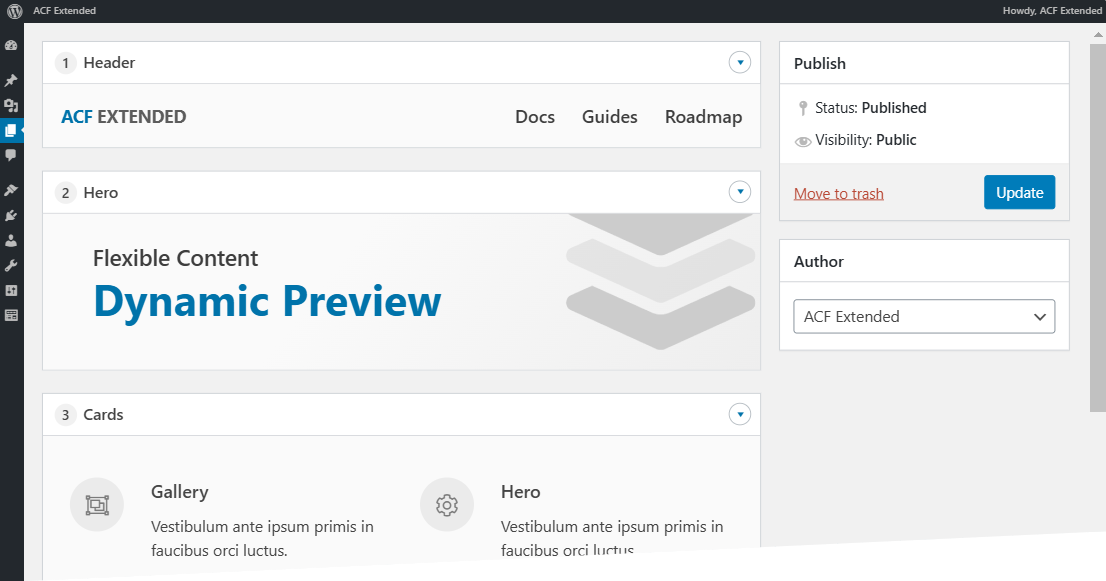Click the Flexible Content subtitle
This screenshot has width=1106, height=581.
[176, 258]
